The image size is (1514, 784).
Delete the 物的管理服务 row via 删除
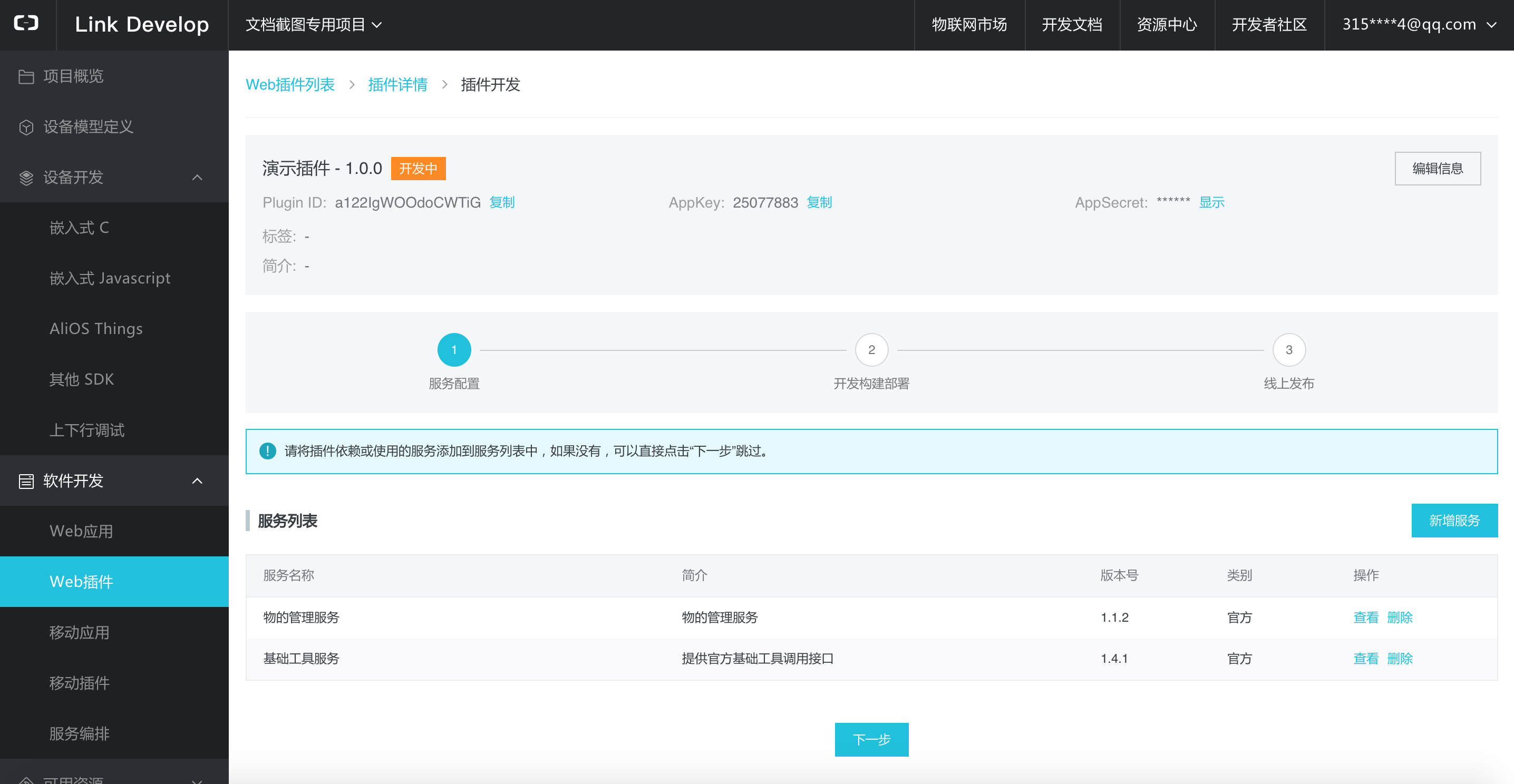click(1400, 618)
